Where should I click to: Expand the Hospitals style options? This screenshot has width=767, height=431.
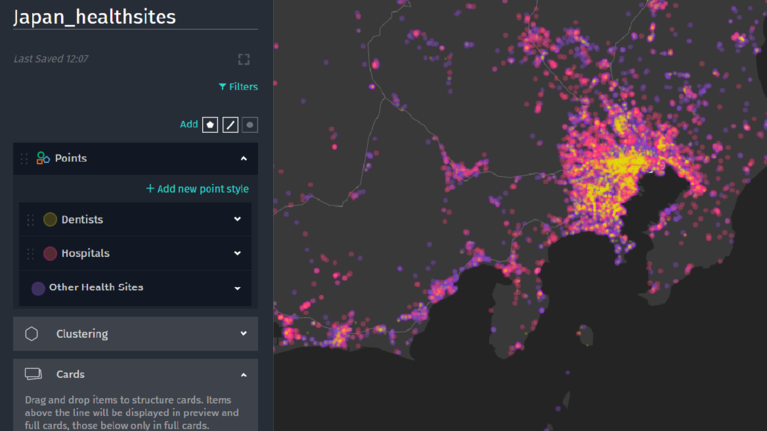pyautogui.click(x=237, y=253)
